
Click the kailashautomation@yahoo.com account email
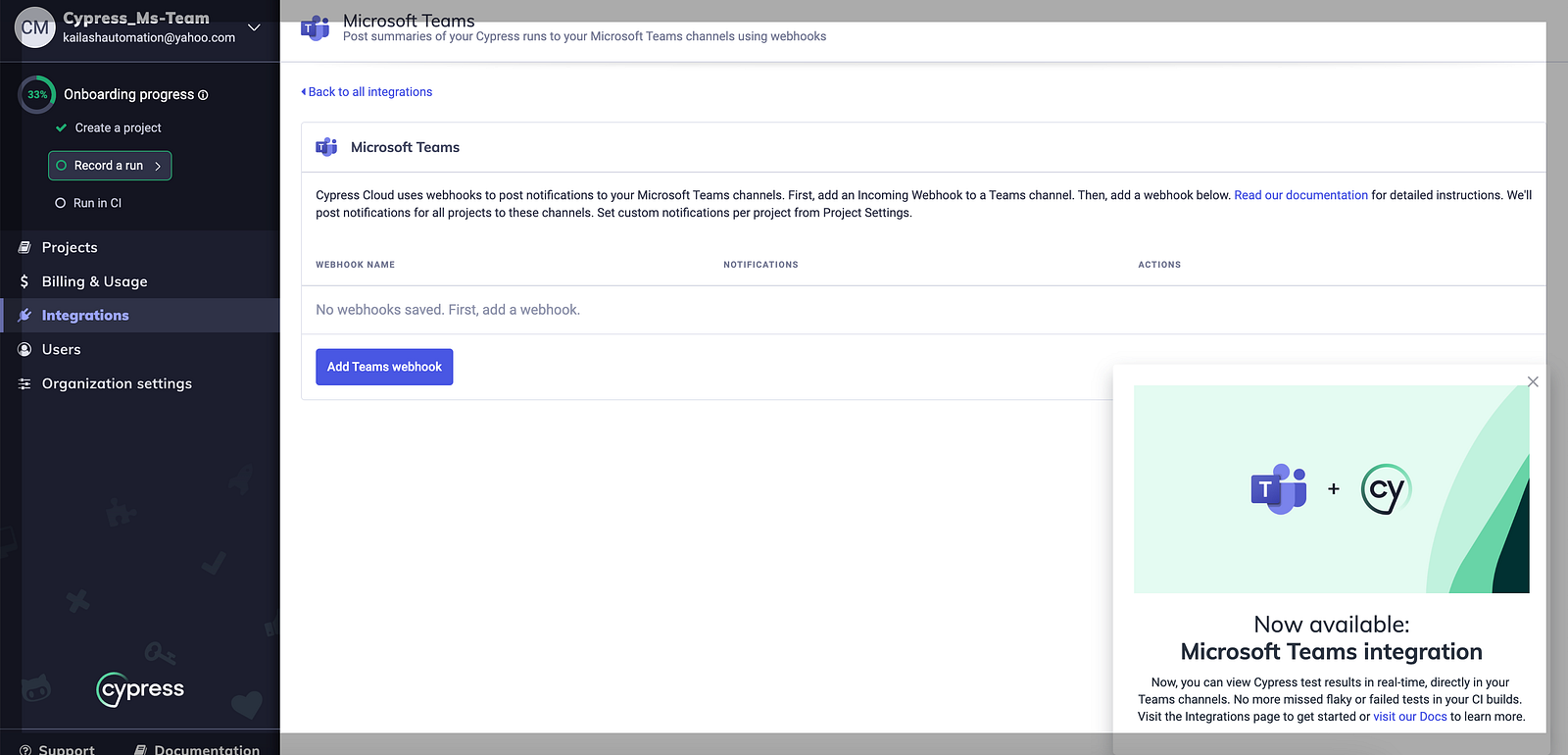[x=149, y=37]
